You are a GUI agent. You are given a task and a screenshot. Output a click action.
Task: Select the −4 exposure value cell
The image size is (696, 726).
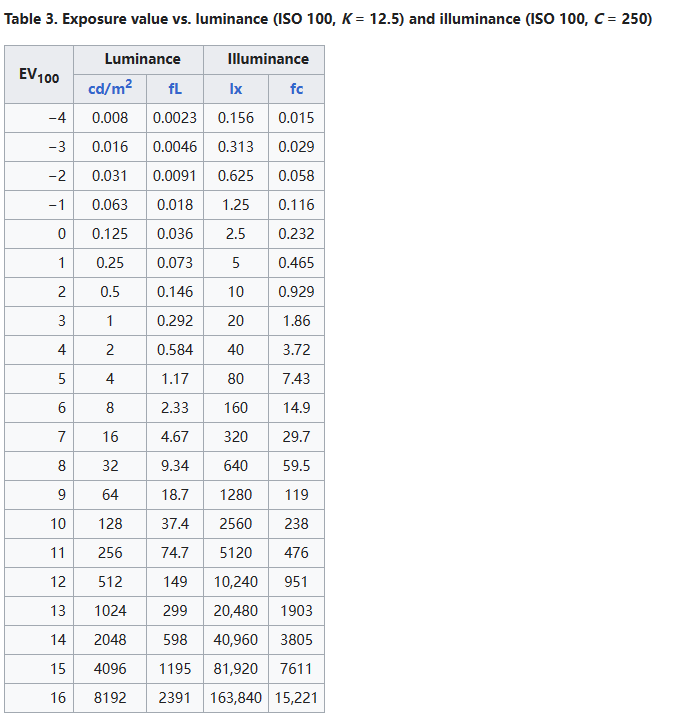pyautogui.click(x=57, y=118)
